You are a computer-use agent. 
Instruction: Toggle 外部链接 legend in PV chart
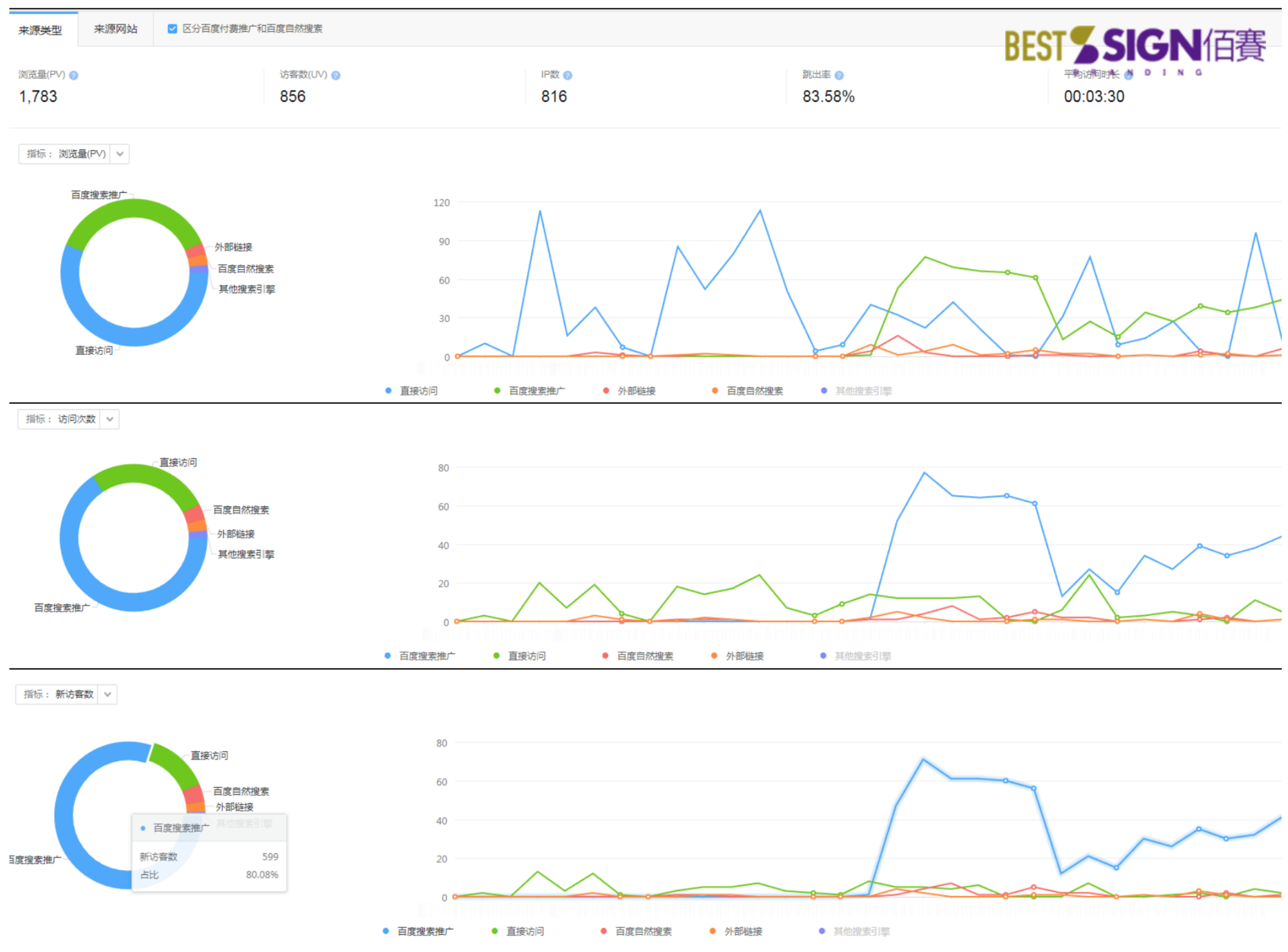630,392
